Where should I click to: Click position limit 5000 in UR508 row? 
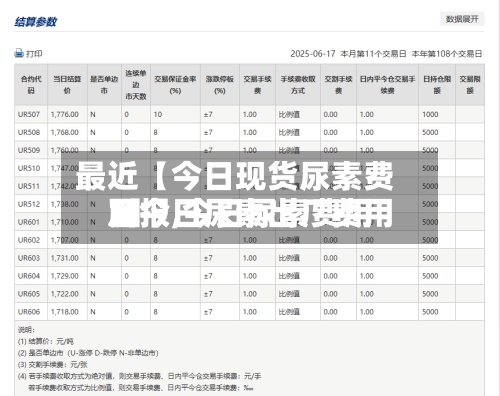point(430,132)
